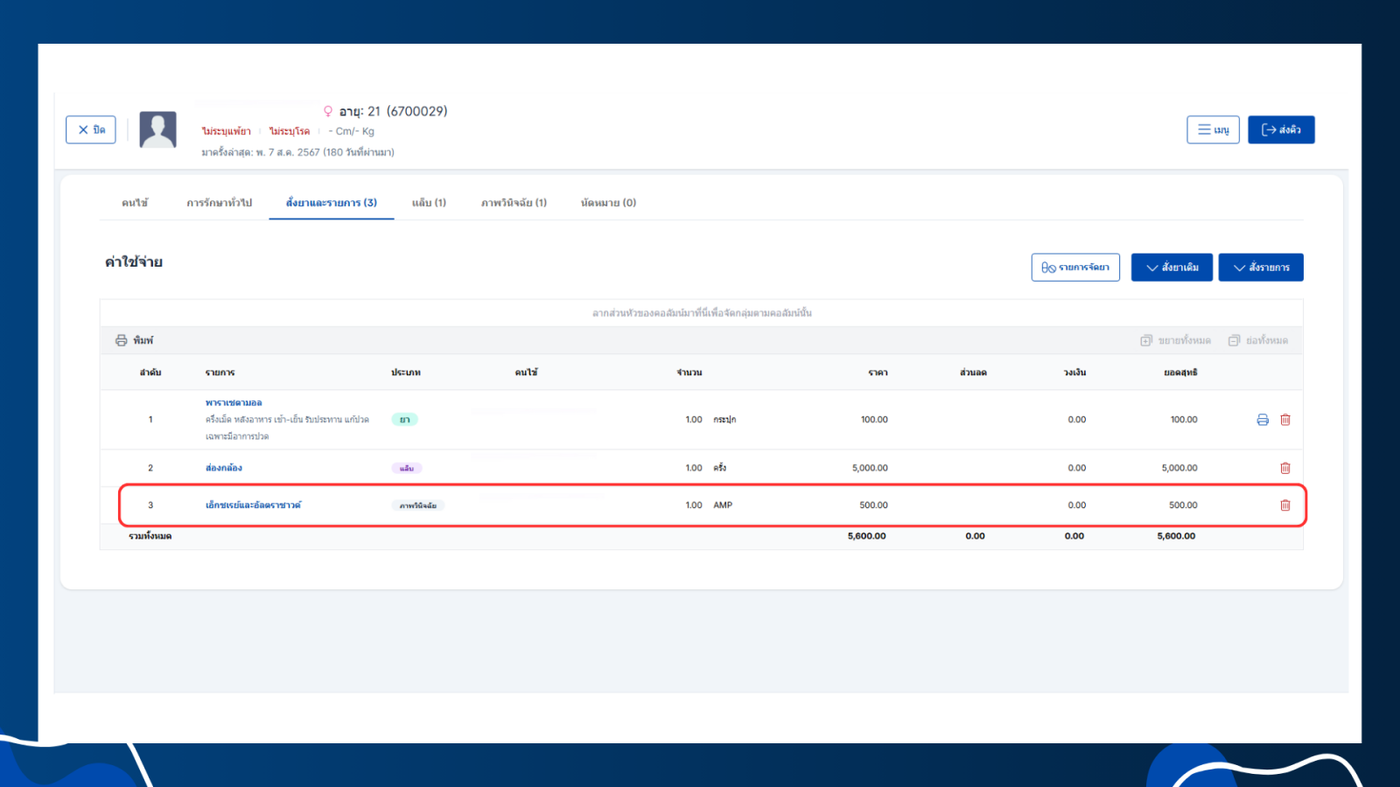Click the ส่งตัว transfer button
The width and height of the screenshot is (1400, 787).
[x=1280, y=130]
